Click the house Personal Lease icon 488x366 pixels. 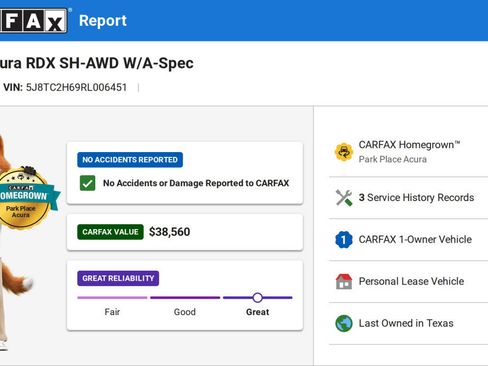point(344,281)
